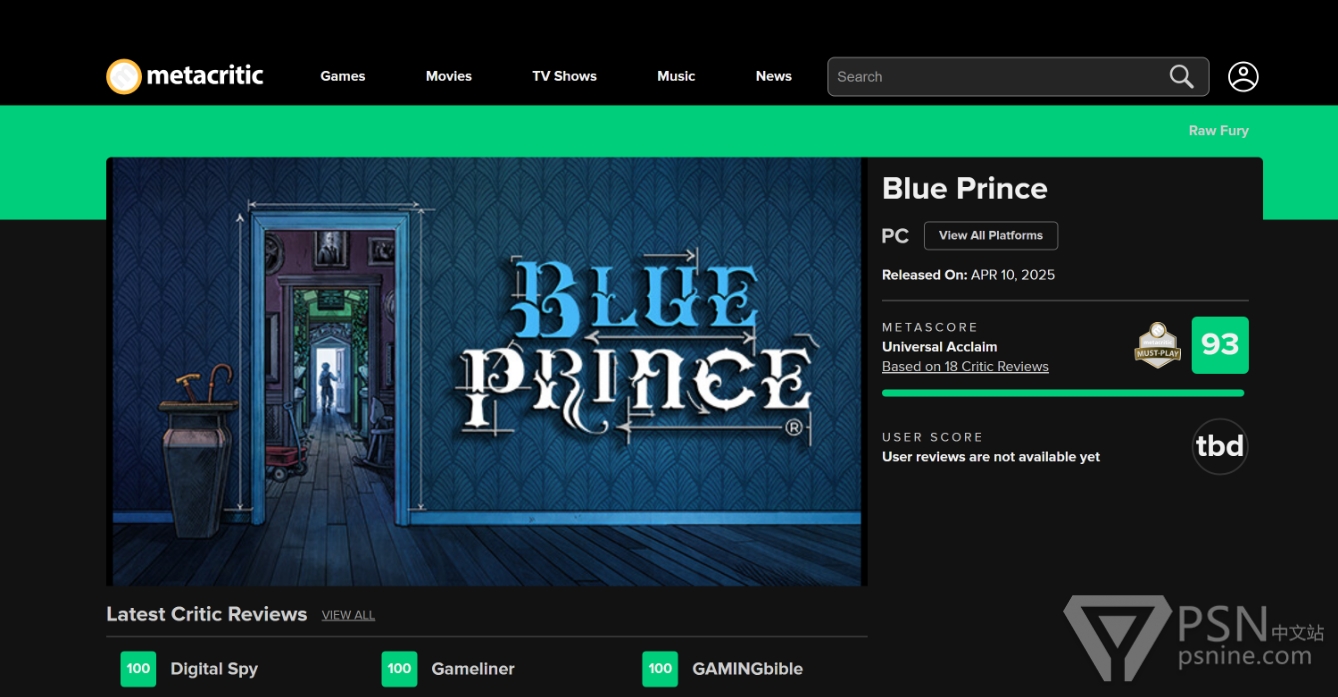The width and height of the screenshot is (1338, 697).
Task: Click Digital Spy's 100 score badge
Action: (x=138, y=669)
